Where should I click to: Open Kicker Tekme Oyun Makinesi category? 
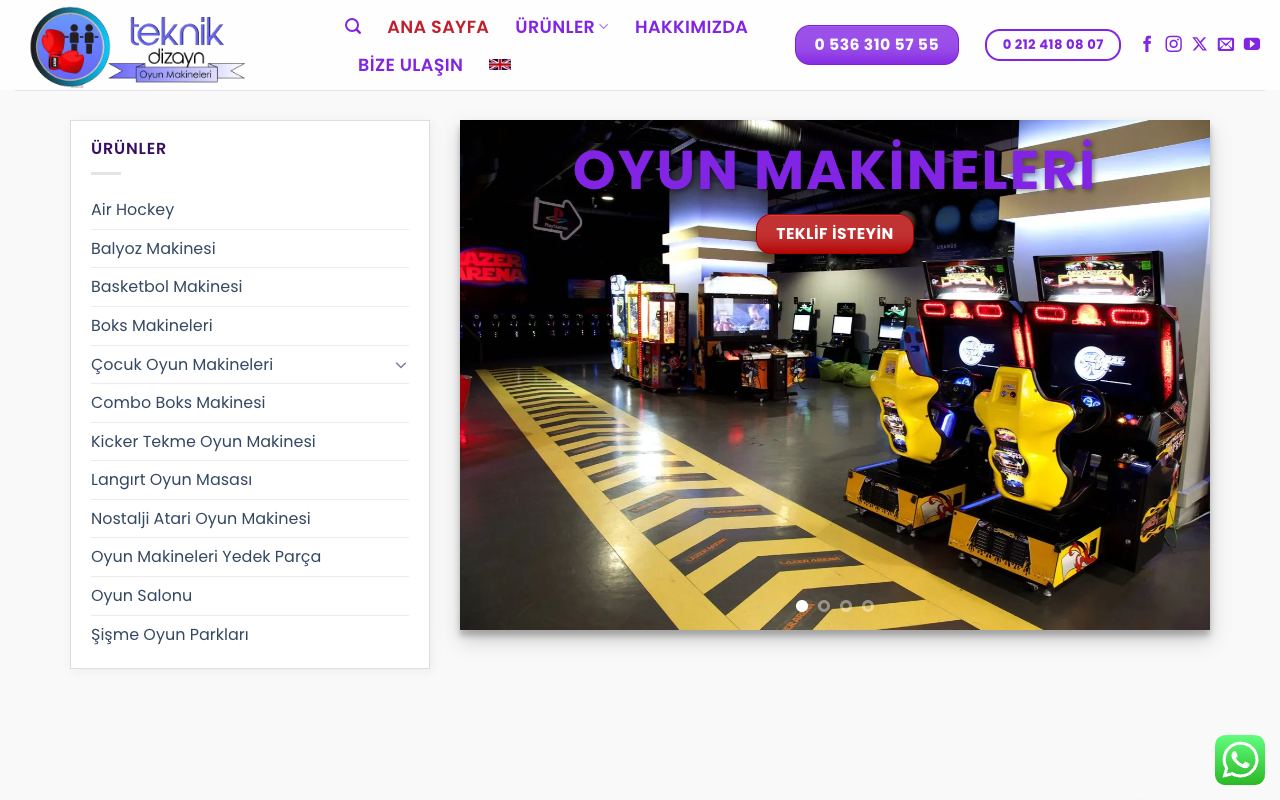point(203,441)
